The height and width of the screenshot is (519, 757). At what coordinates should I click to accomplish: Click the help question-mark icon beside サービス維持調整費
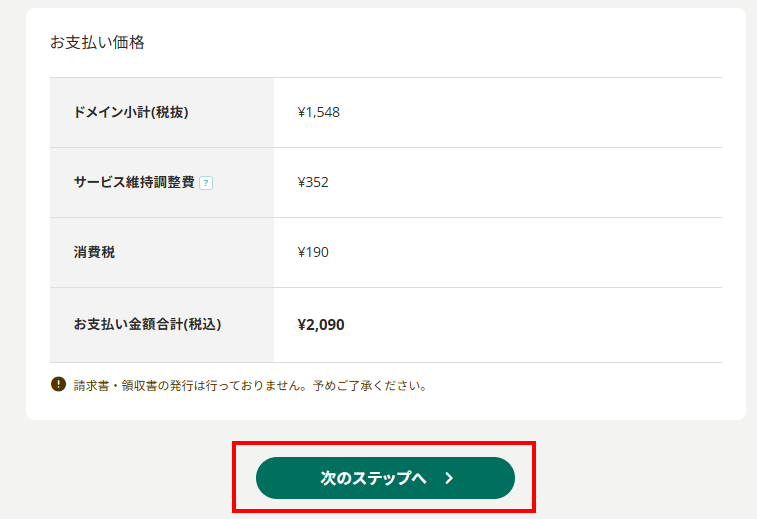tap(206, 183)
